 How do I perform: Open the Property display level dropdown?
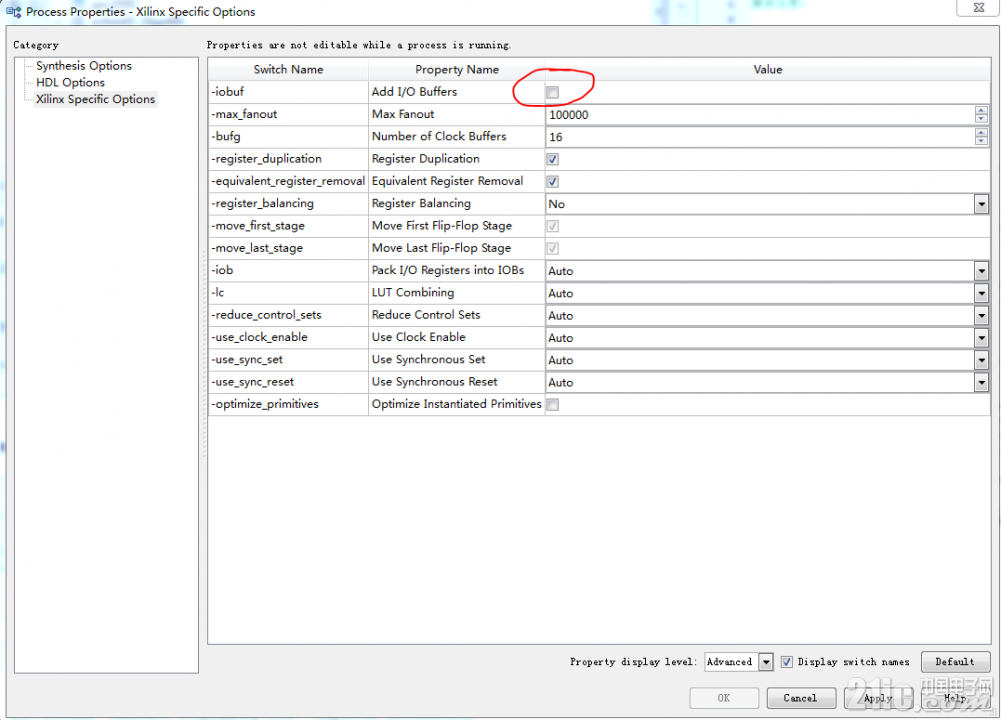(x=765, y=662)
